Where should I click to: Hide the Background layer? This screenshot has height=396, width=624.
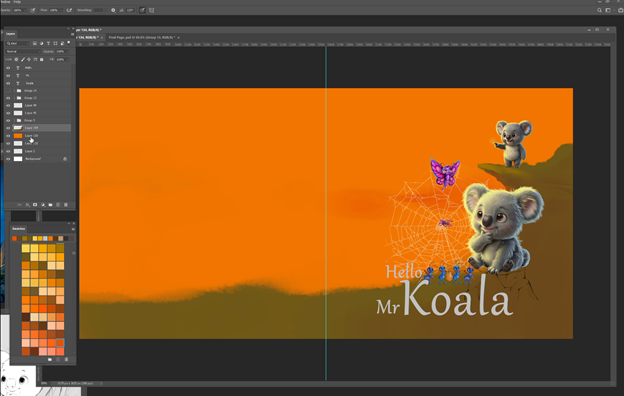(x=8, y=159)
